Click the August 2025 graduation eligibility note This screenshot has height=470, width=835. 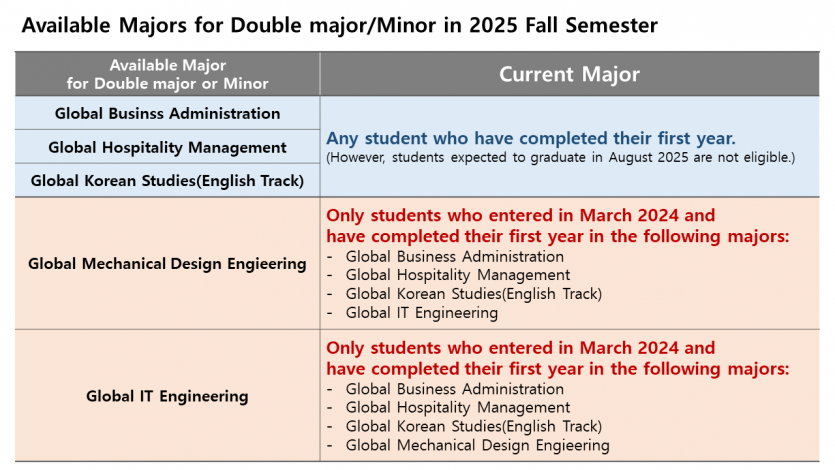pos(560,158)
